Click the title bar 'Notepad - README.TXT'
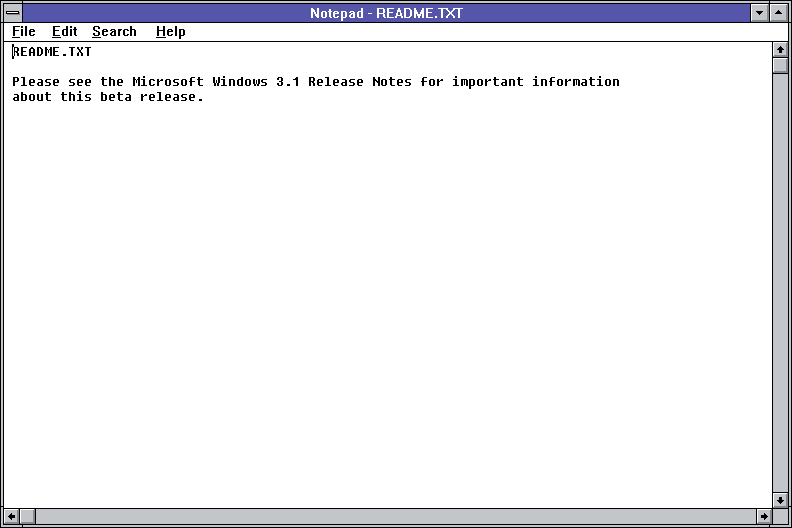 [386, 13]
